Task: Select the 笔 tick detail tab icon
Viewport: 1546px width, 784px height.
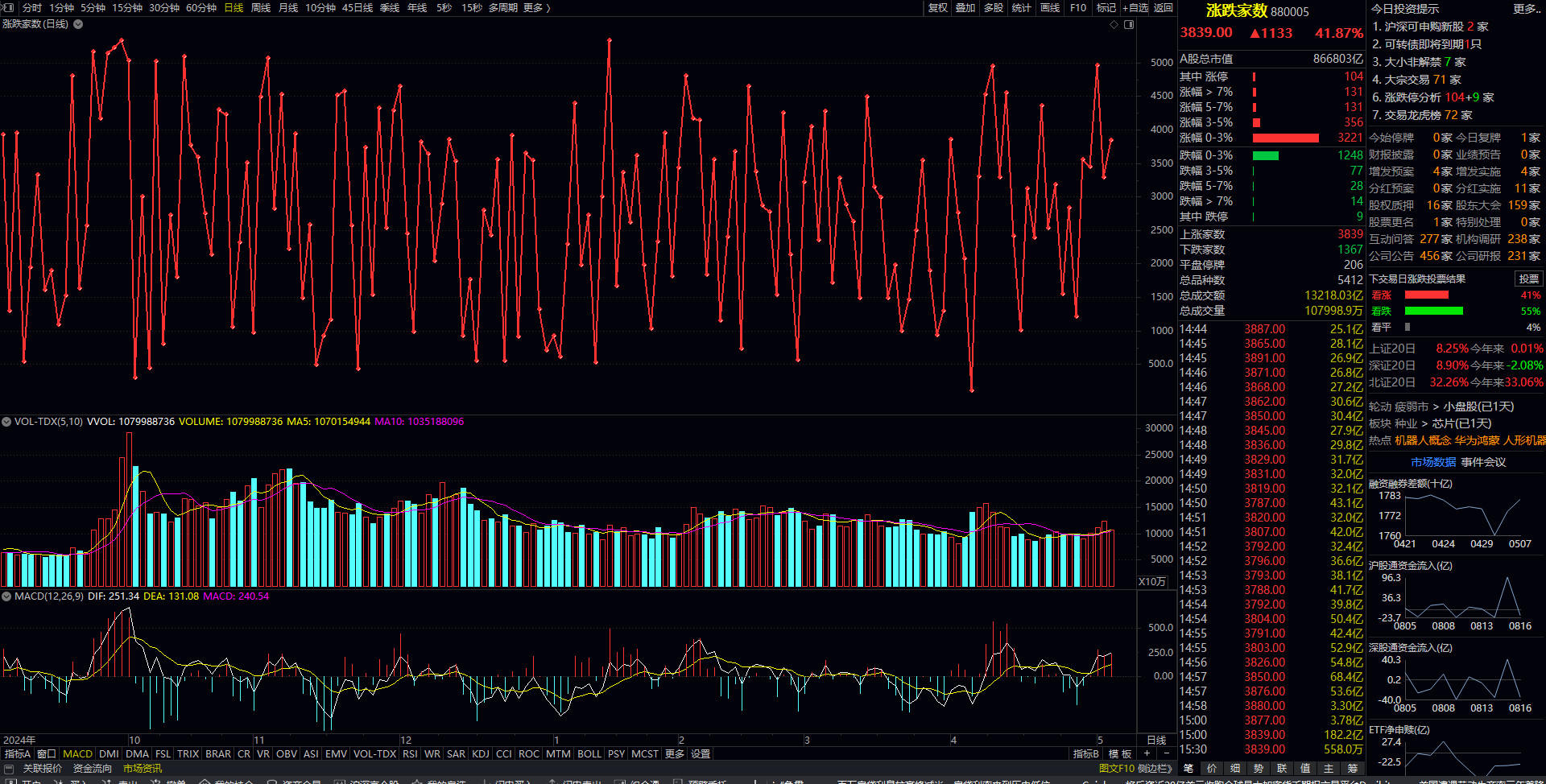Action: click(1188, 769)
